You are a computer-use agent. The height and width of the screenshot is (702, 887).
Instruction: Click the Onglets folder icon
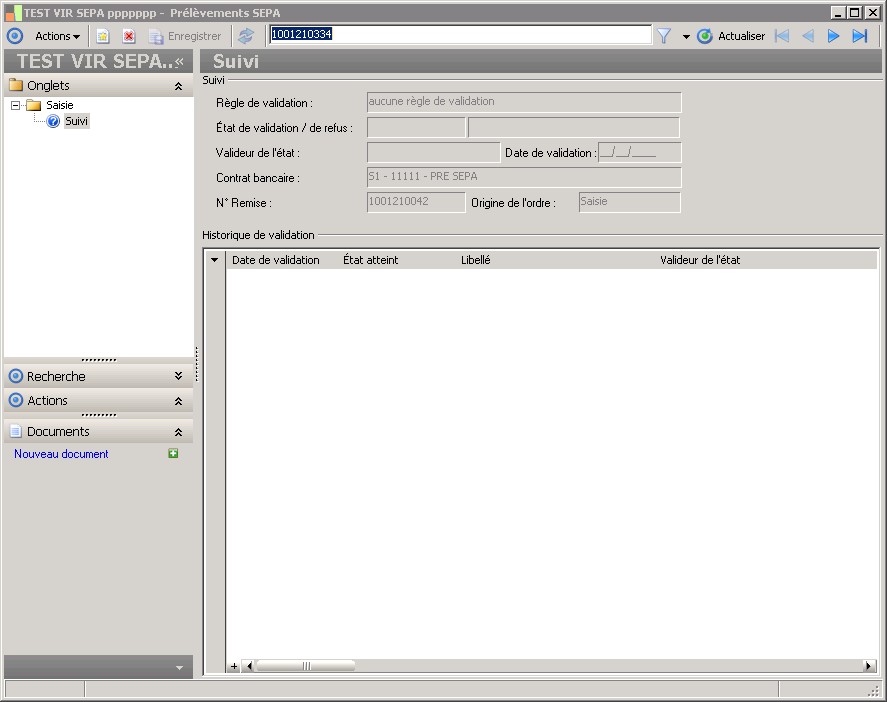(16, 85)
